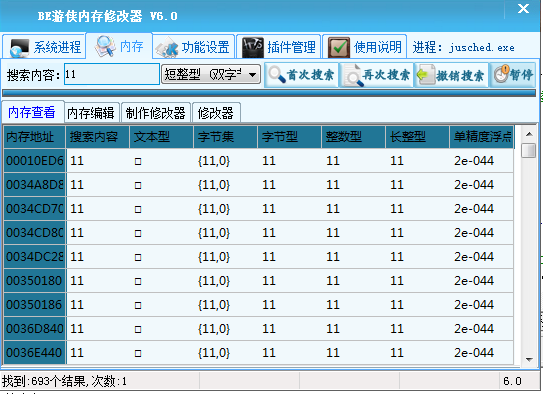Undo search with 撤销搜索

point(451,75)
